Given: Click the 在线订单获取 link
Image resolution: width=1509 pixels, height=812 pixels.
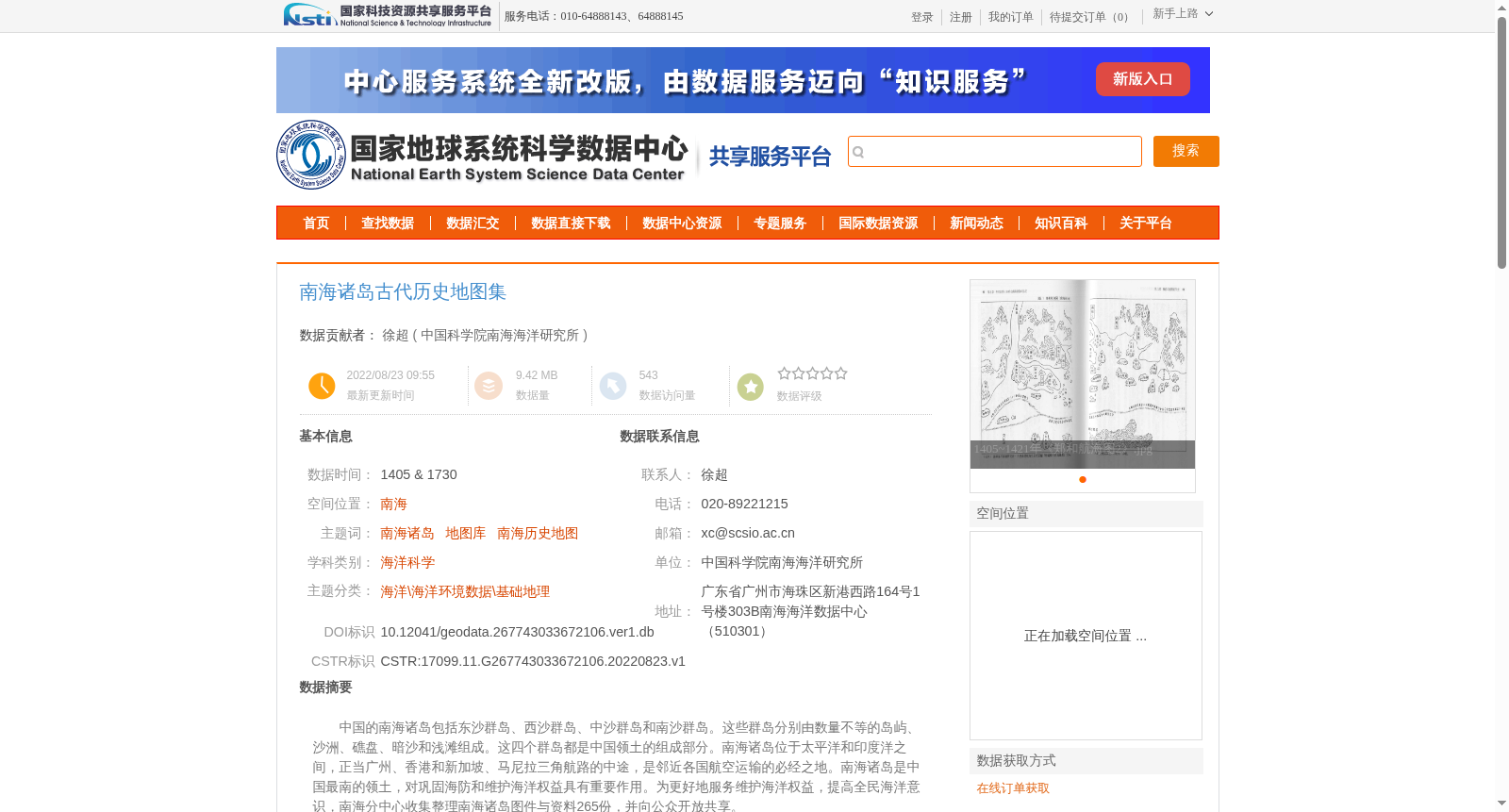Looking at the screenshot, I should coord(1013,788).
